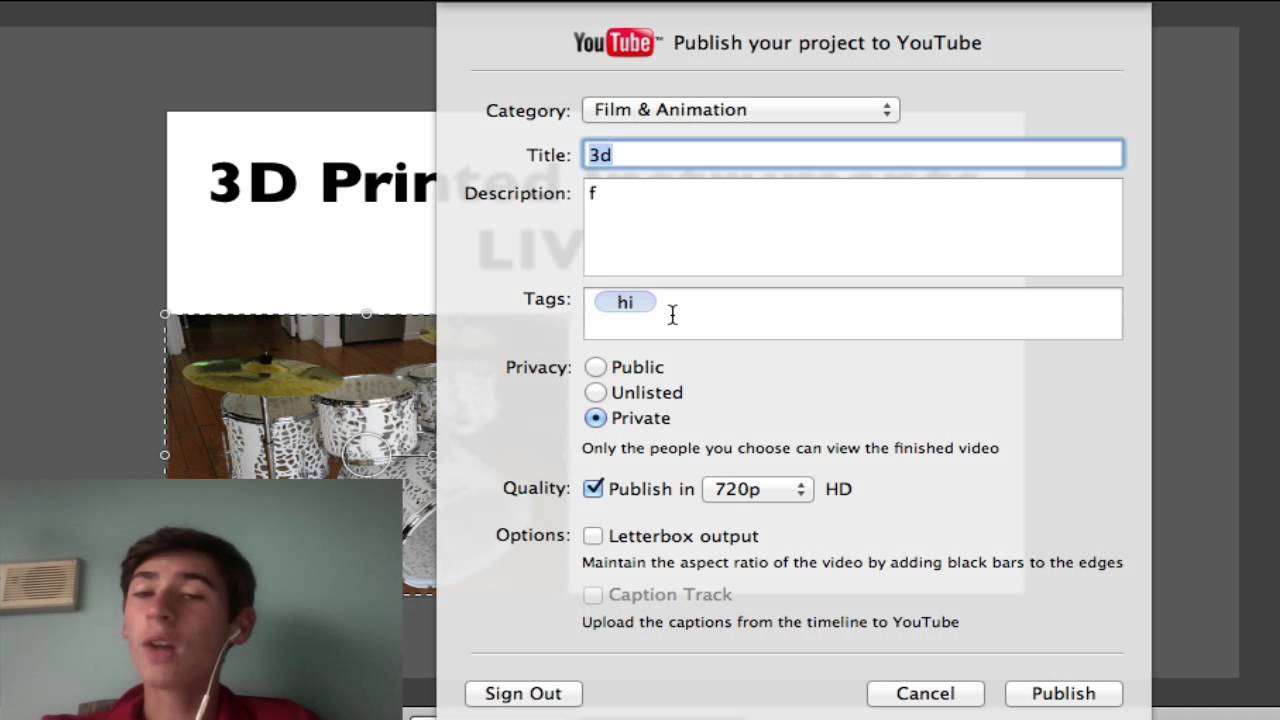Open the 720p resolution dropdown
The height and width of the screenshot is (720, 1280).
758,489
